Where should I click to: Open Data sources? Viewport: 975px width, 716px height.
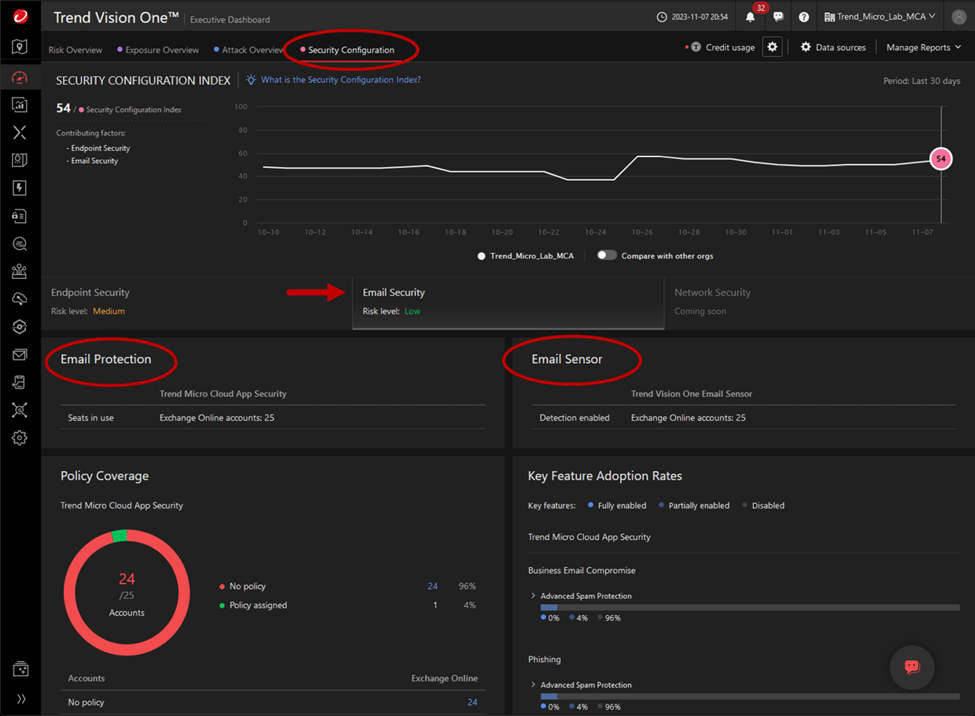point(833,47)
